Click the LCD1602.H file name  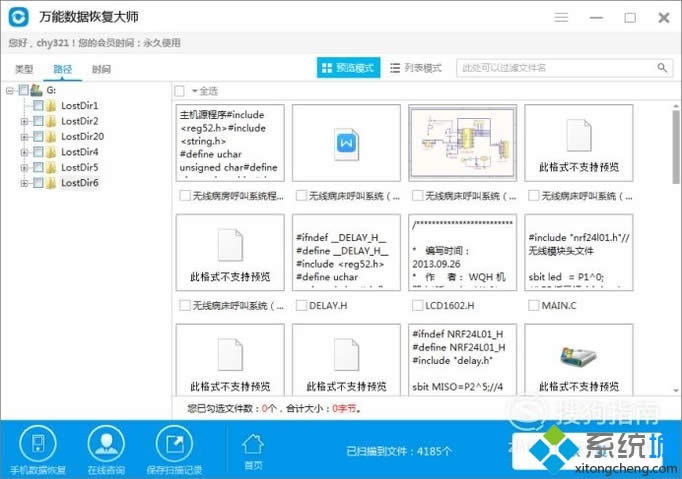pos(449,305)
